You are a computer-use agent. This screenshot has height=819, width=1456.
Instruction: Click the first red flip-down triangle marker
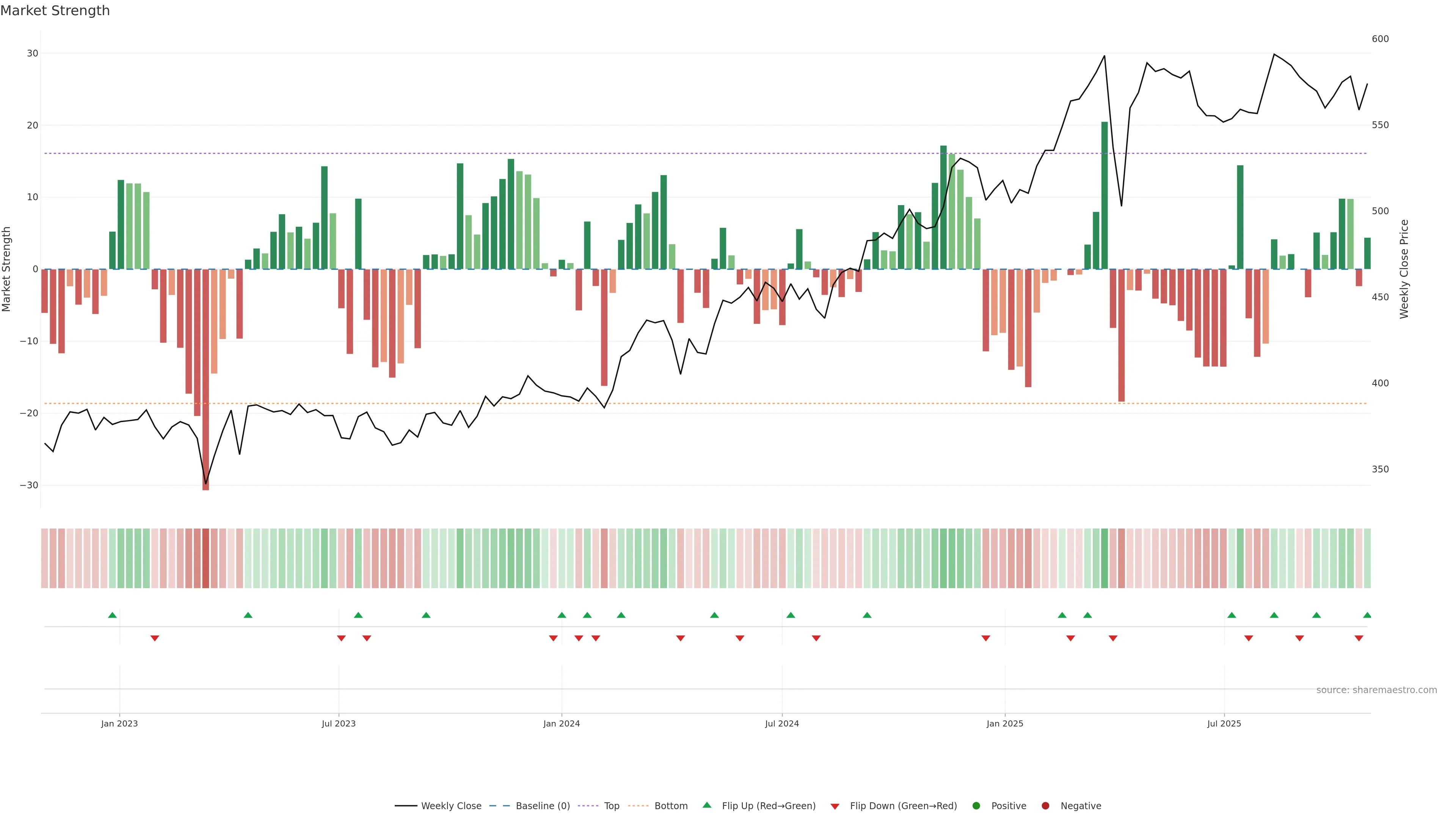[154, 638]
